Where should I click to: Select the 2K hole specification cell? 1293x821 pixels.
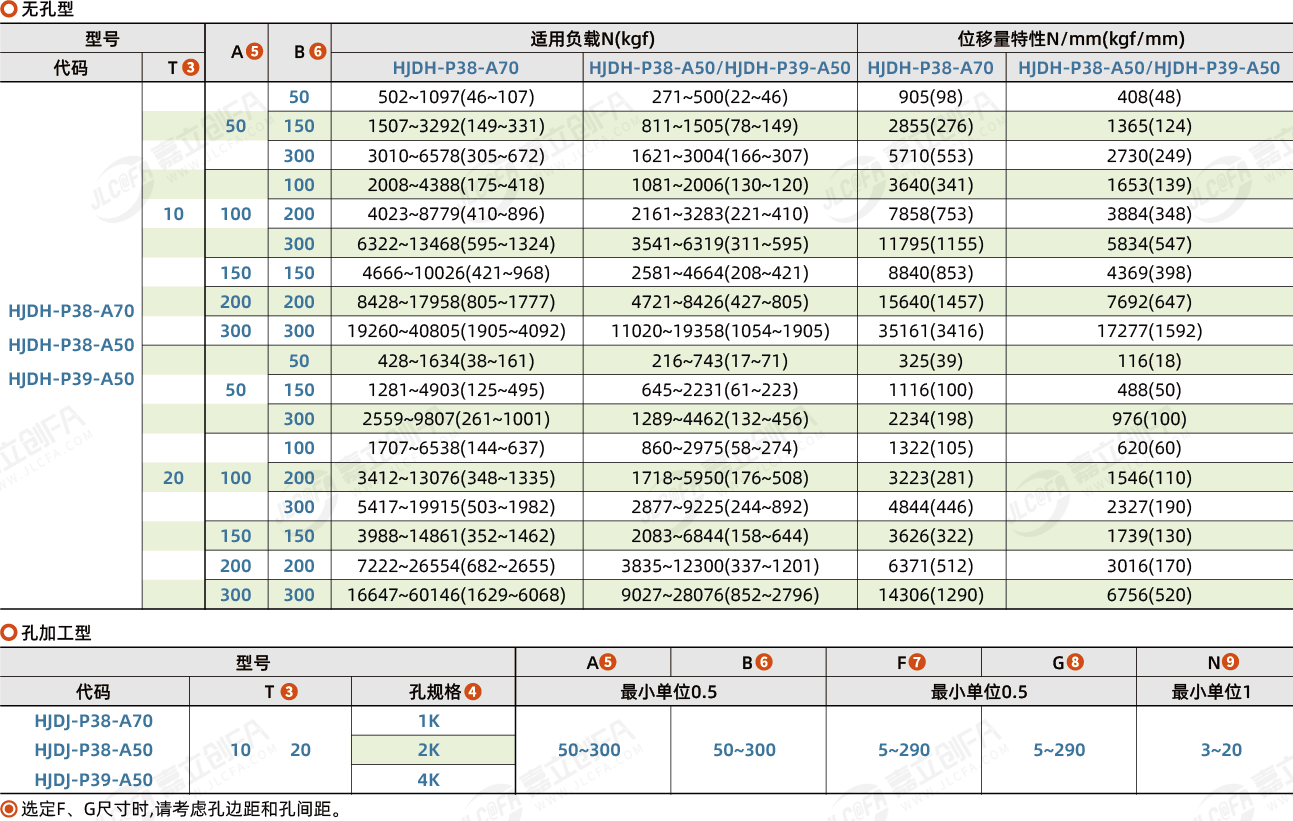[429, 750]
